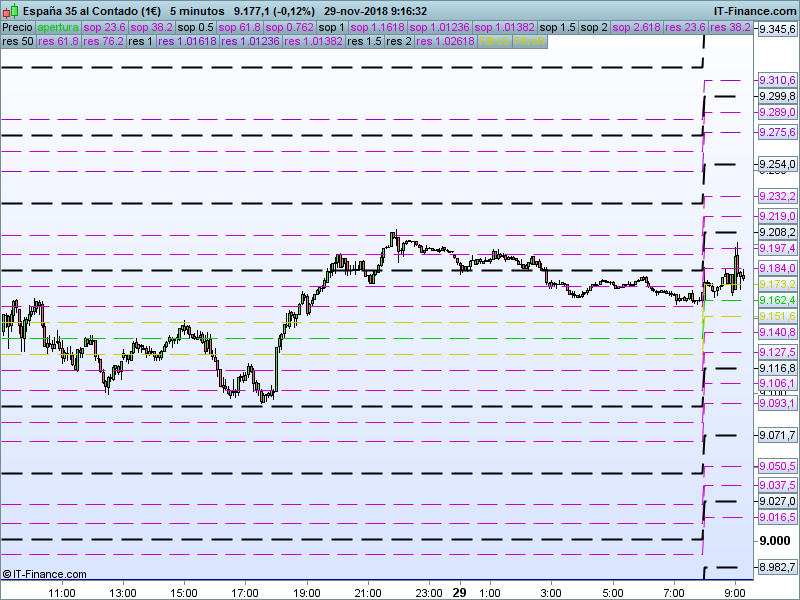Image resolution: width=800 pixels, height=600 pixels.
Task: Click the 9.254,0 price axis label
Action: pyautogui.click(x=777, y=164)
